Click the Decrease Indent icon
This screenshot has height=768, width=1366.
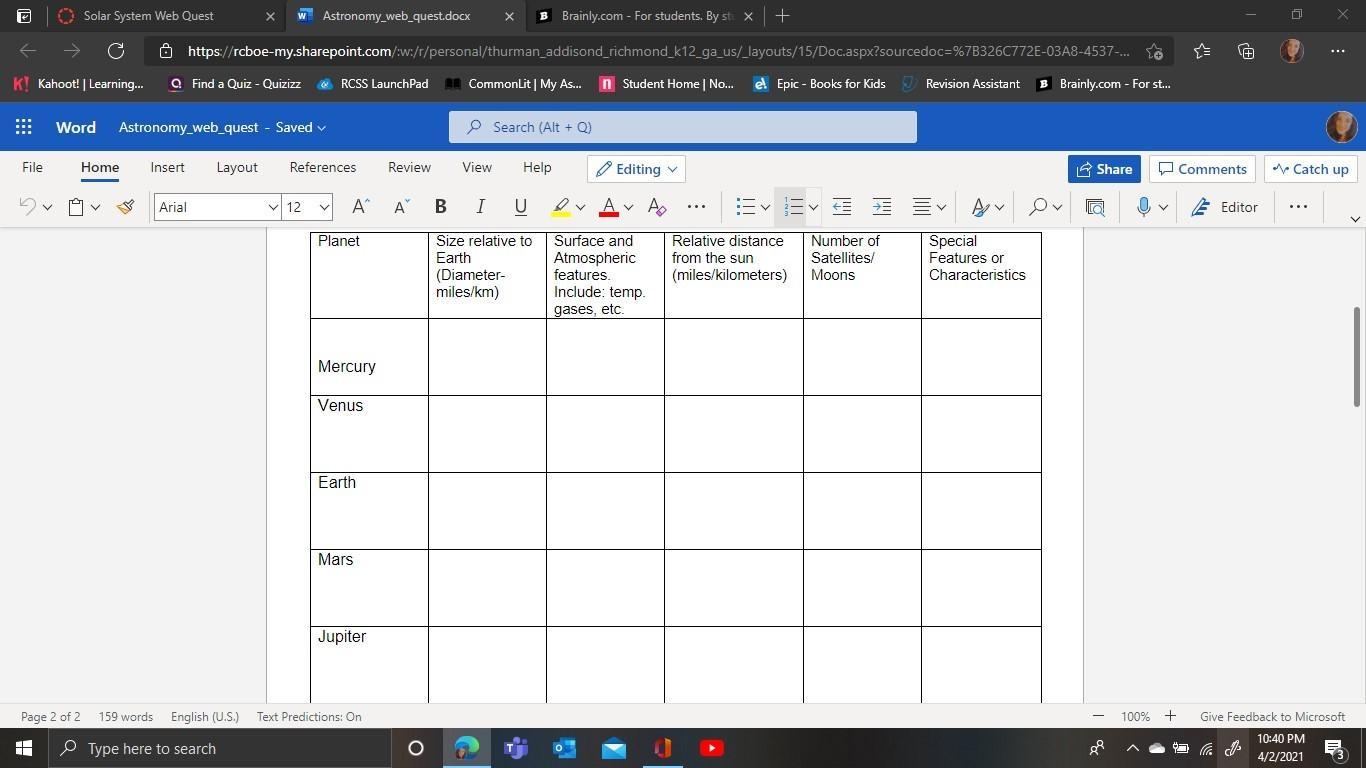pos(842,207)
